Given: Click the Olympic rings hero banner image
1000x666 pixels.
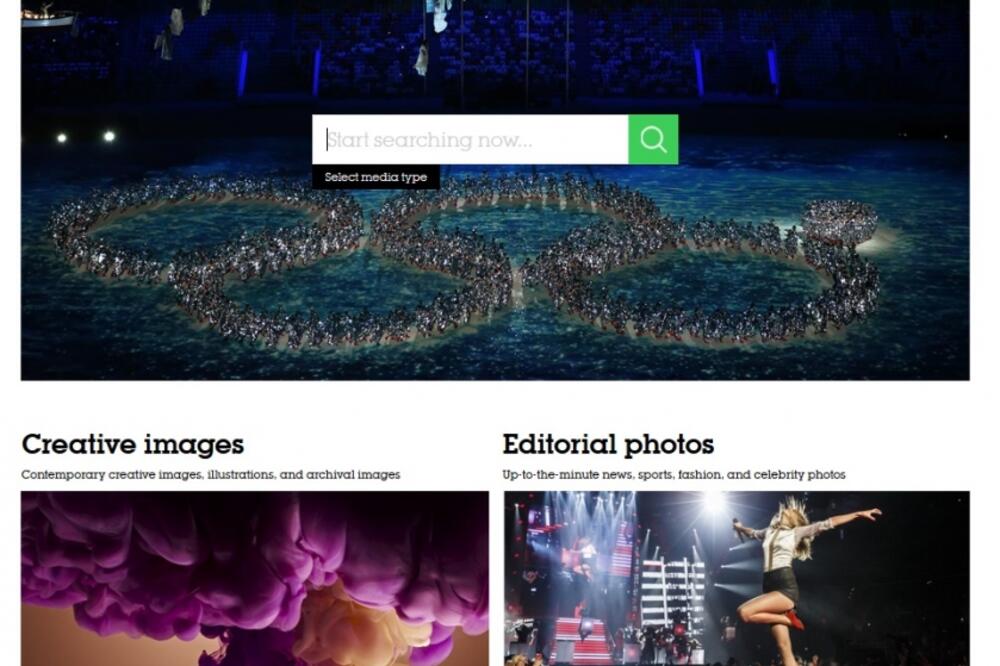Looking at the screenshot, I should click(x=495, y=190).
